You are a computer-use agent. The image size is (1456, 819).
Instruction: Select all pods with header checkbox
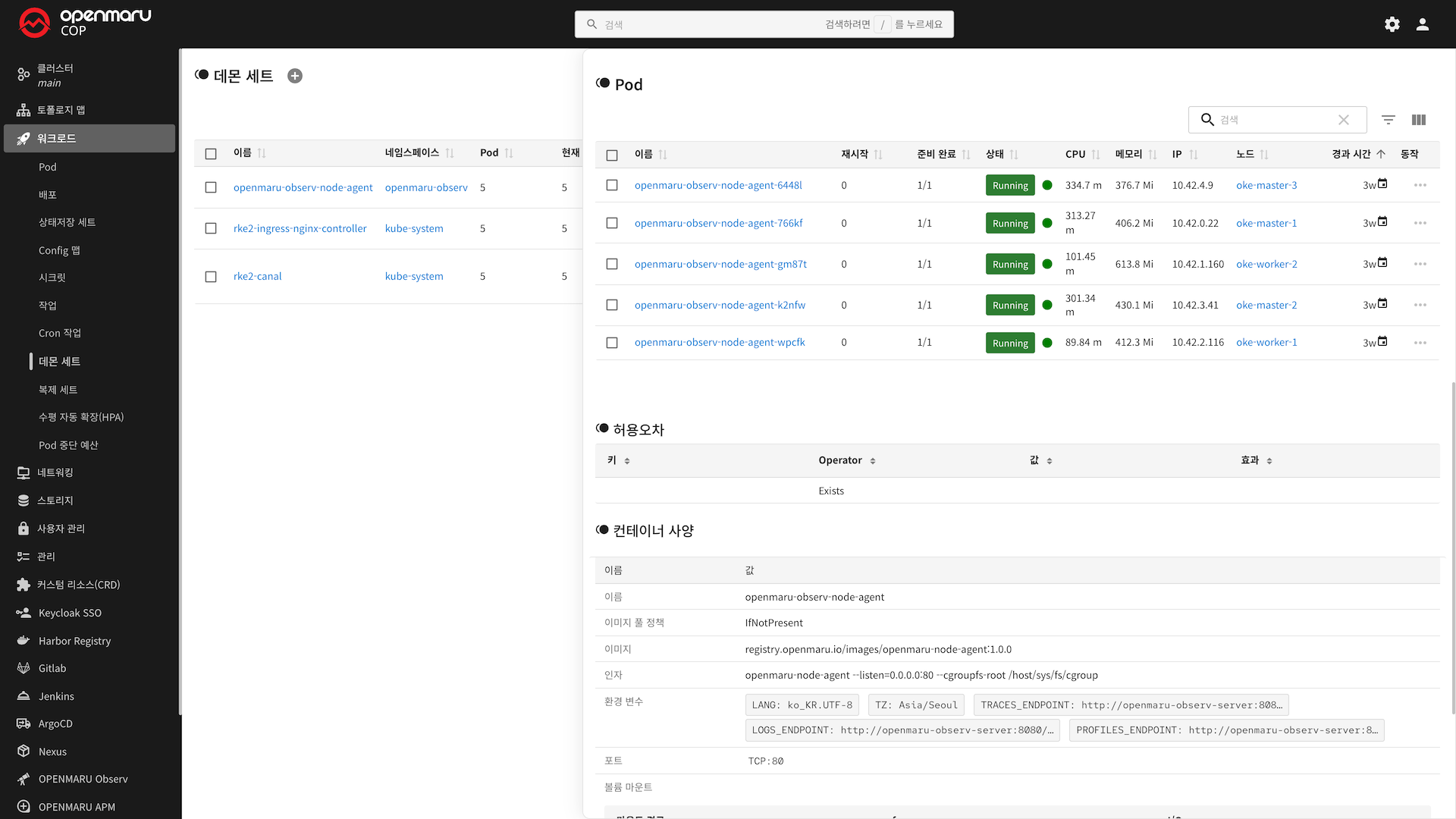(x=612, y=155)
